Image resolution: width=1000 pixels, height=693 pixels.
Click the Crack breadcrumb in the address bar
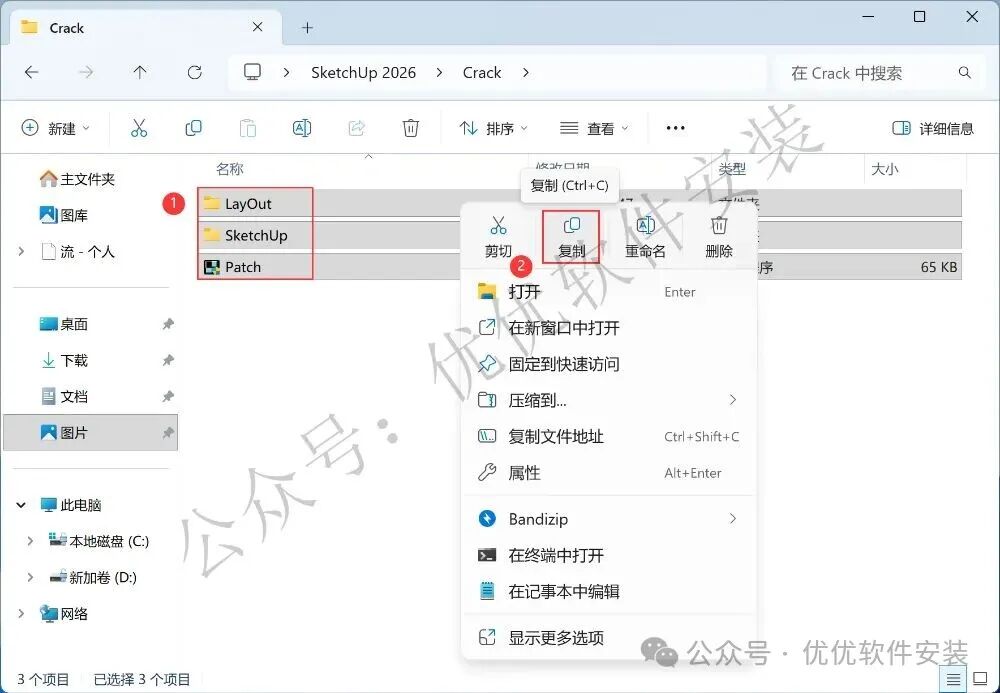[x=482, y=73]
